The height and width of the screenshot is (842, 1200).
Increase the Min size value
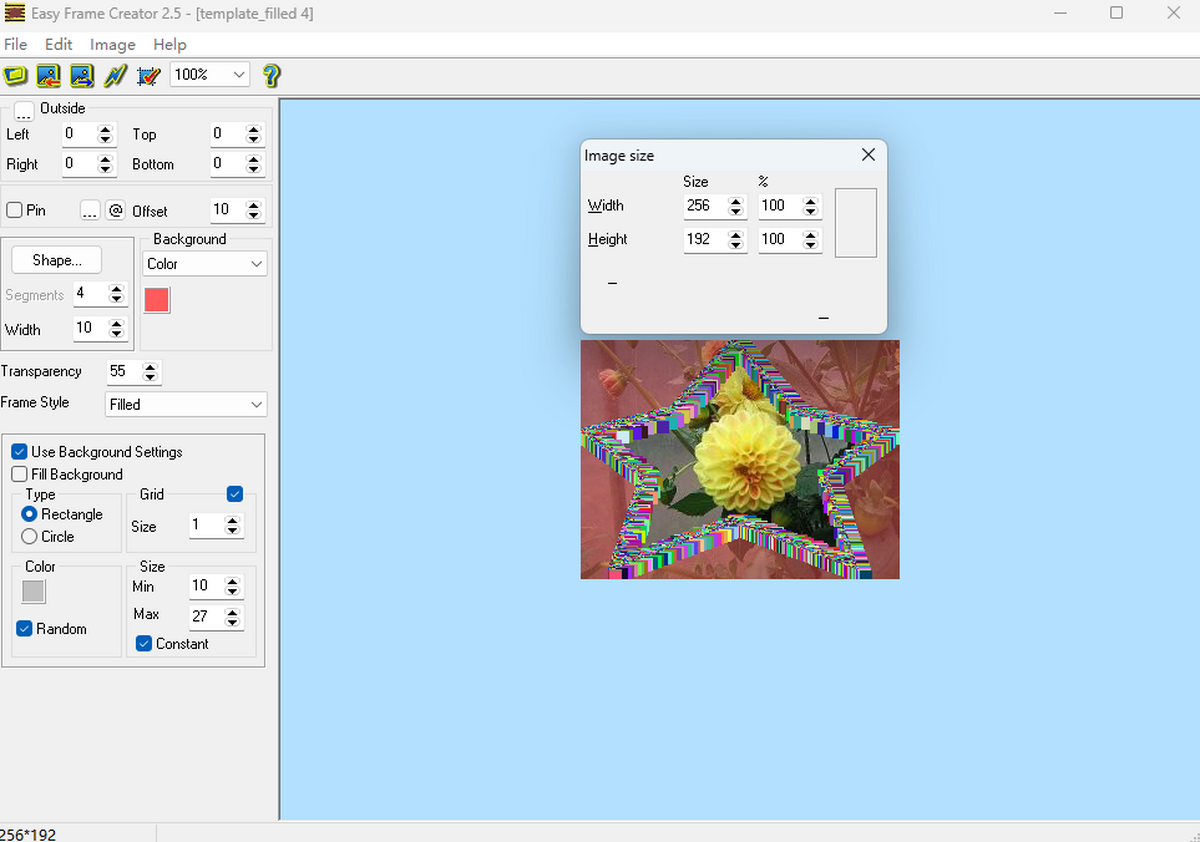pos(233,581)
